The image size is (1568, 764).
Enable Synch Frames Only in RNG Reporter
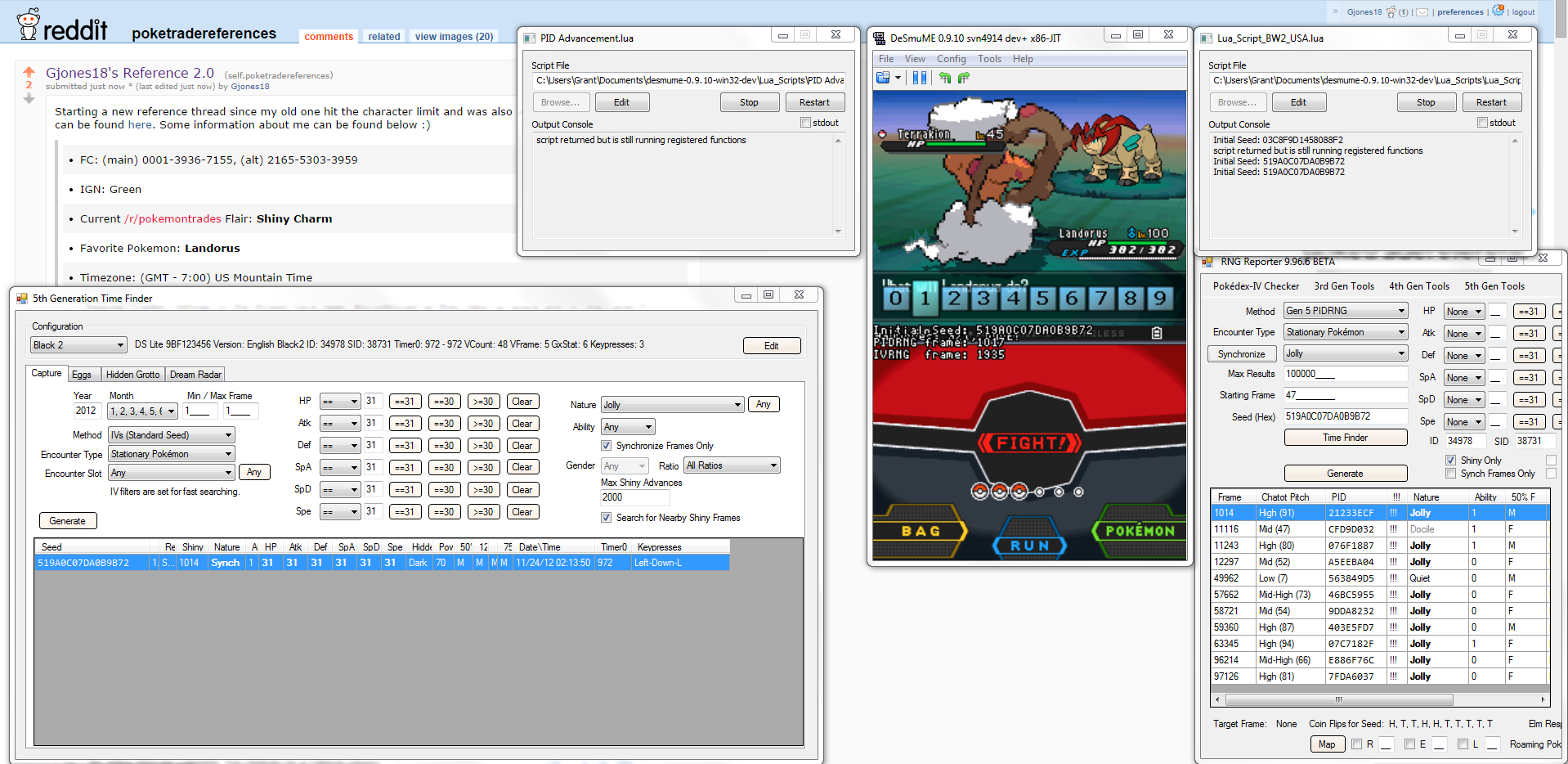pos(1450,474)
